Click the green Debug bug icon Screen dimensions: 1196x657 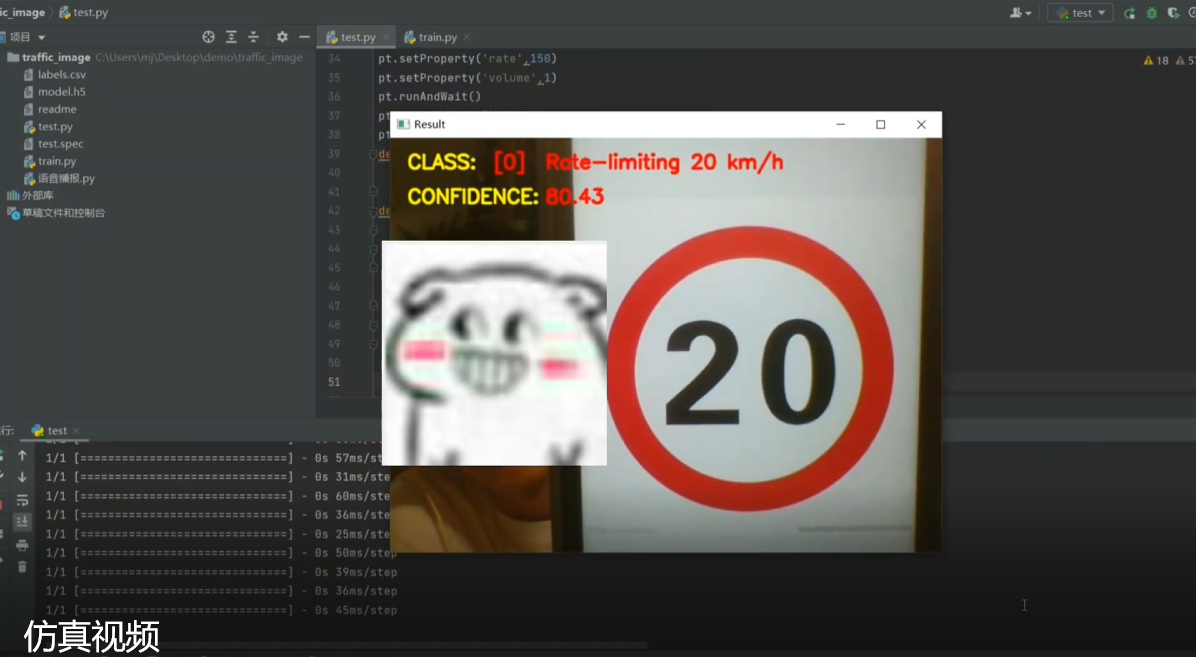coord(1151,13)
